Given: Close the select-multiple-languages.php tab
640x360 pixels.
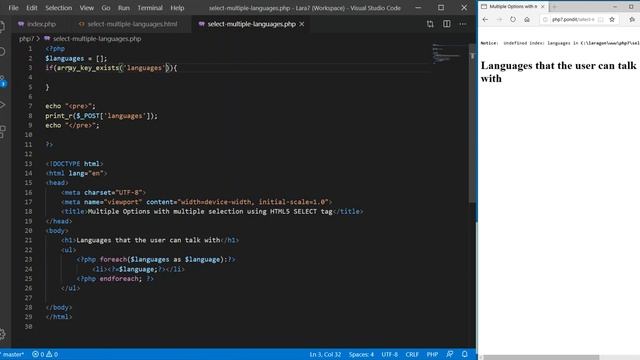Looking at the screenshot, I should point(302,24).
